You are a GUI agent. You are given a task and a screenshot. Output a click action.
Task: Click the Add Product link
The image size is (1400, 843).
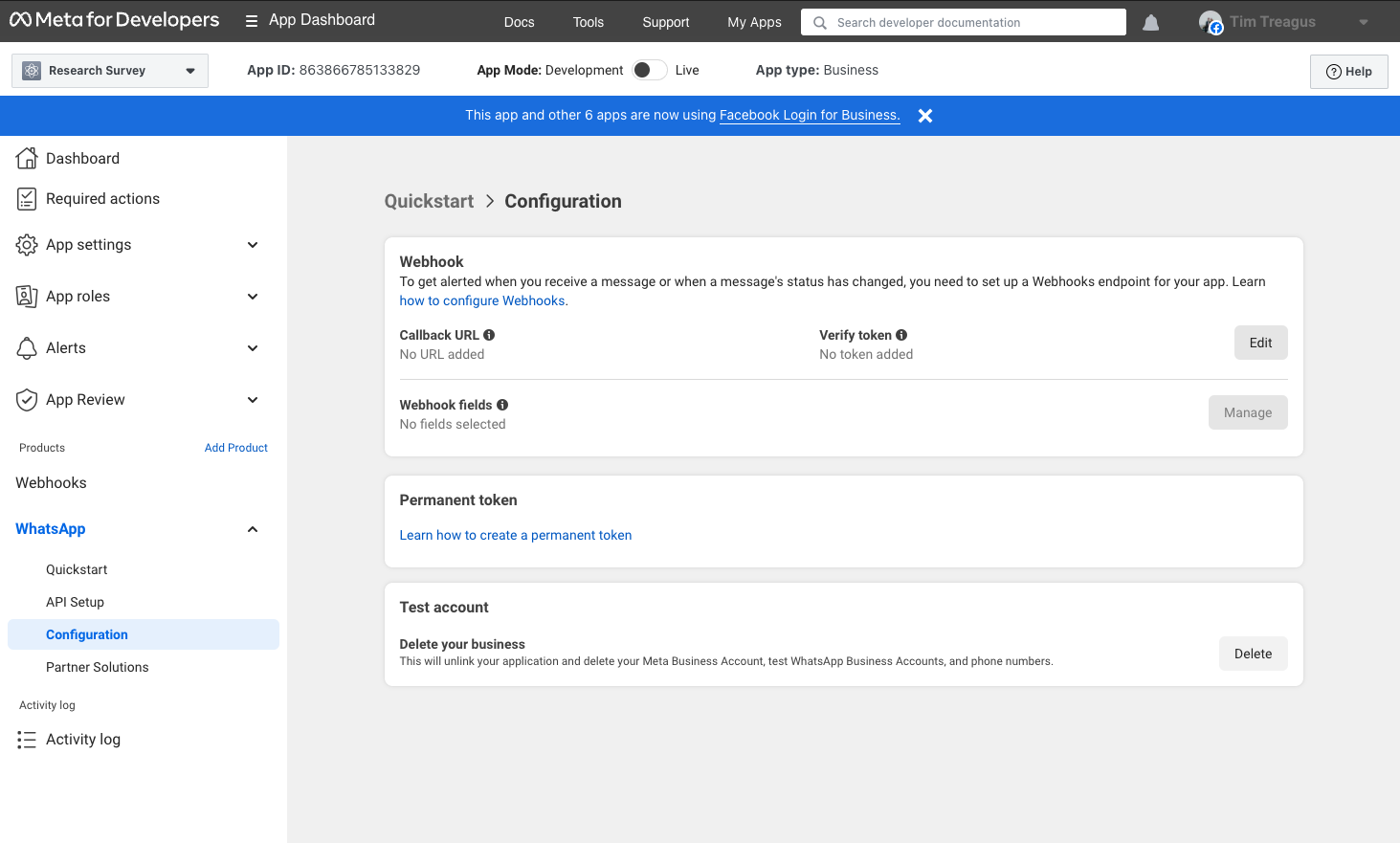tap(236, 448)
